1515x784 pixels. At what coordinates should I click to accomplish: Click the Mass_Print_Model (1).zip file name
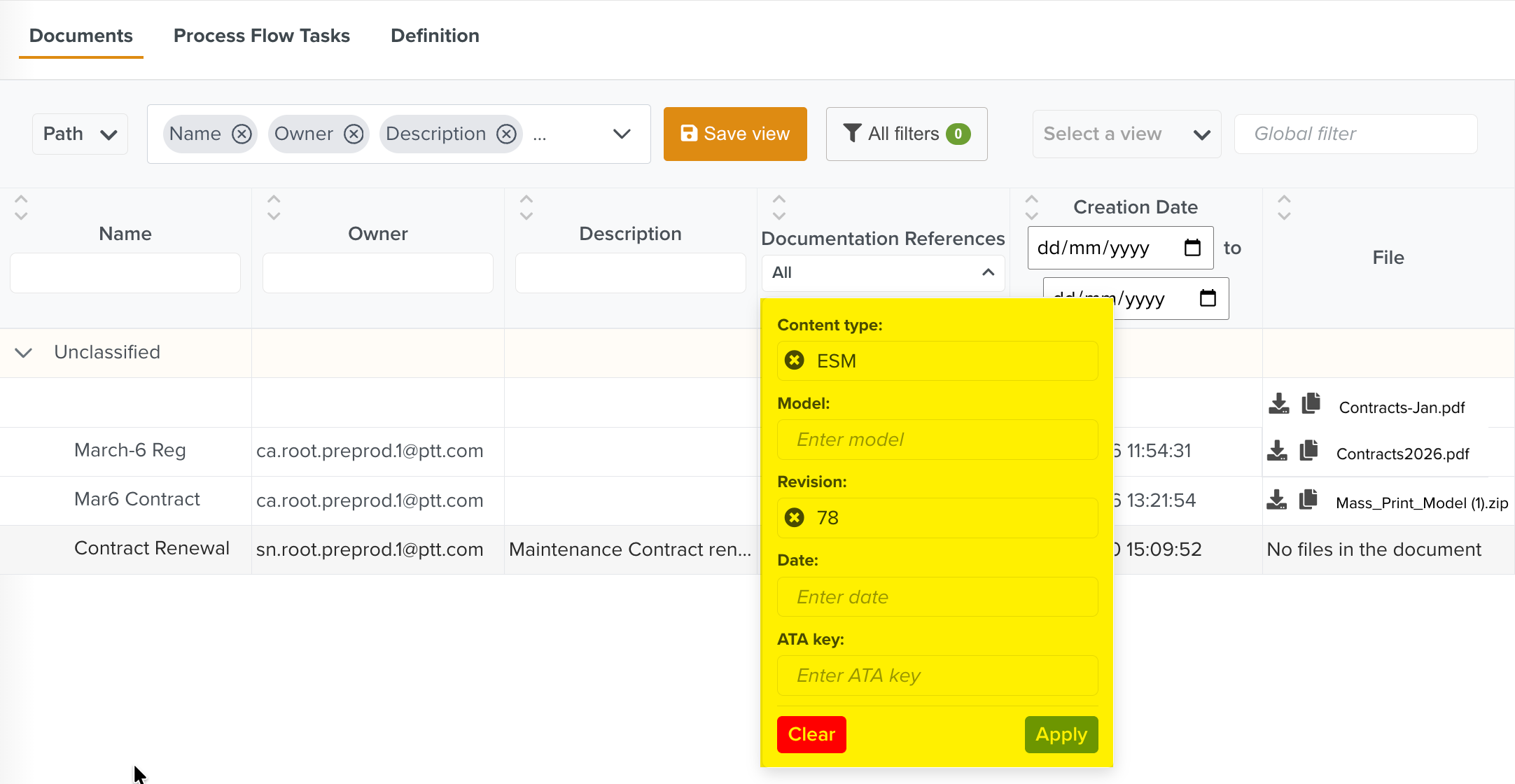click(x=1422, y=503)
